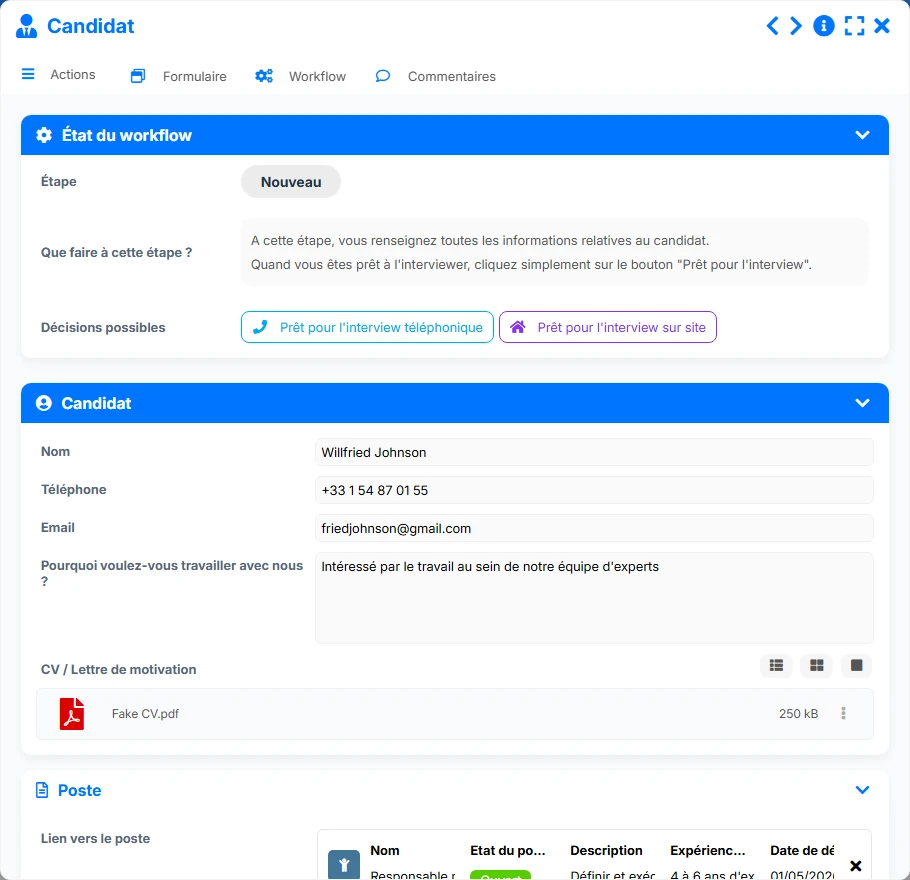Choose Prêt pour l'interview téléphonique
Image resolution: width=910 pixels, height=880 pixels.
[x=367, y=327]
